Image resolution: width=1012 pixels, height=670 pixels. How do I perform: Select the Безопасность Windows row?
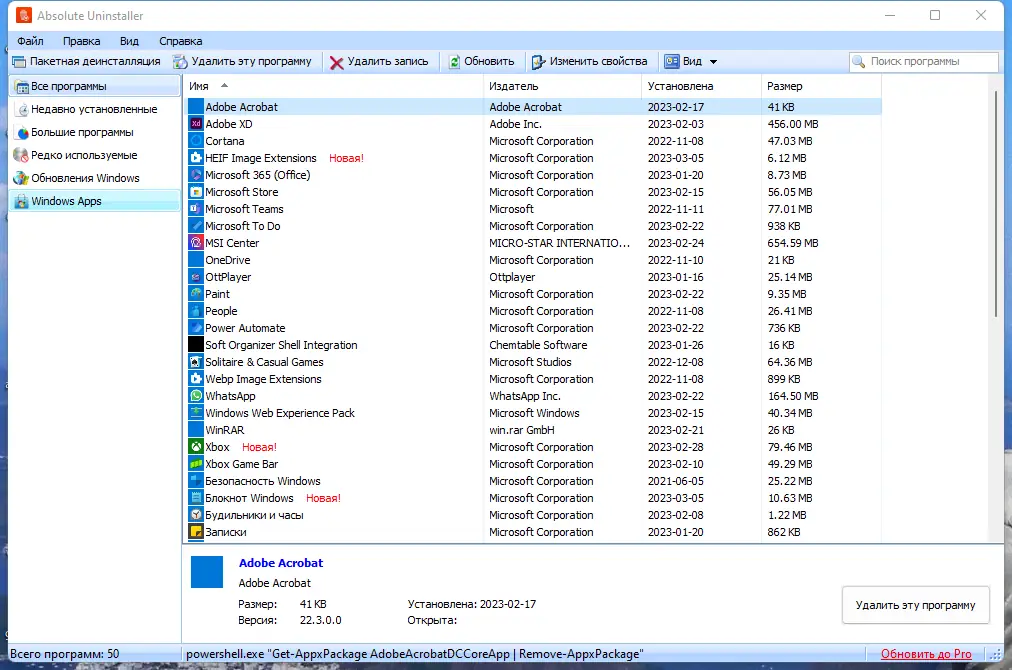(x=533, y=481)
